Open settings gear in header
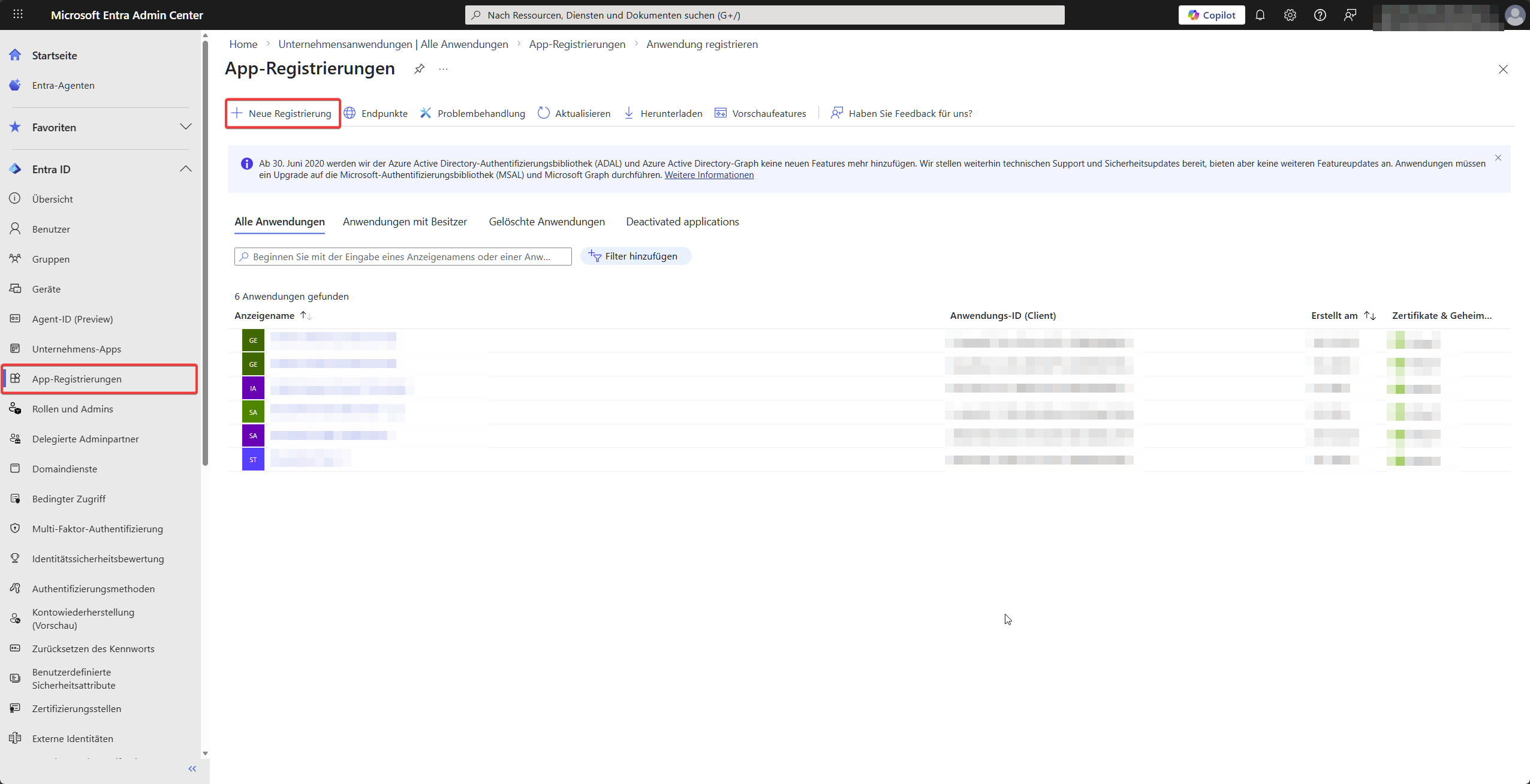 [1290, 15]
